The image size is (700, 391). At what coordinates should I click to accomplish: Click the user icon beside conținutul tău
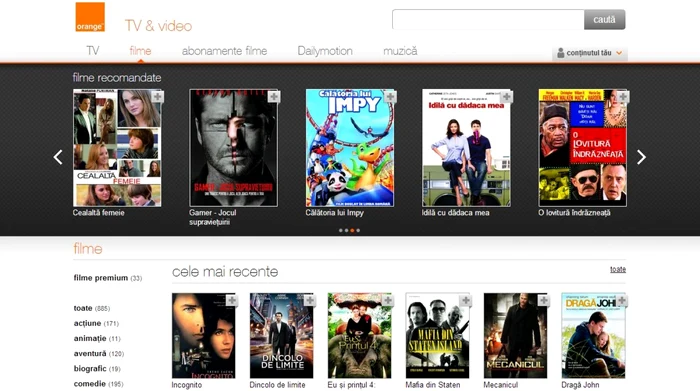pyautogui.click(x=561, y=53)
